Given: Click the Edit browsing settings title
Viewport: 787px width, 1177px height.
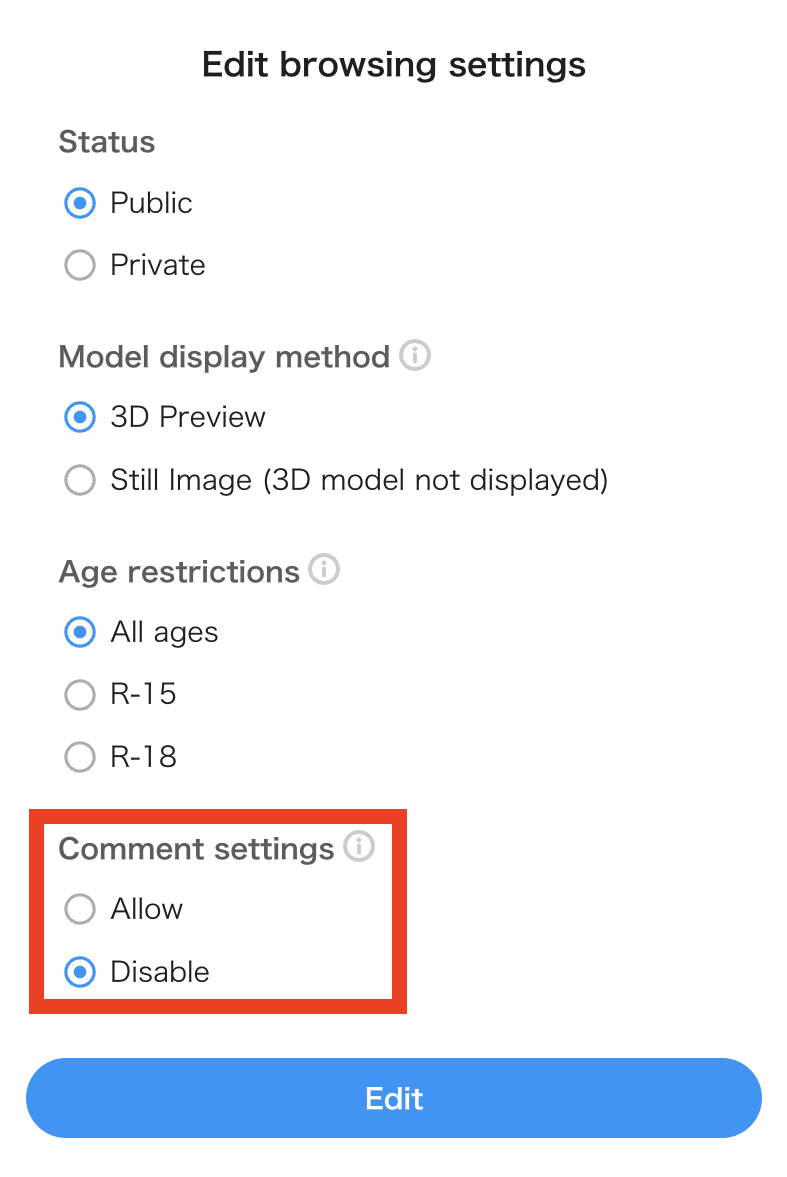Looking at the screenshot, I should 393,64.
